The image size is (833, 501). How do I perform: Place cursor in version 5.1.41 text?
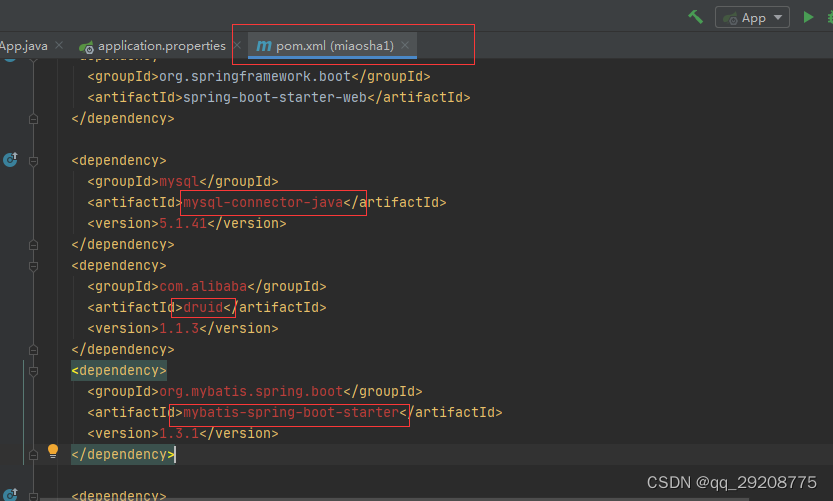click(x=183, y=224)
